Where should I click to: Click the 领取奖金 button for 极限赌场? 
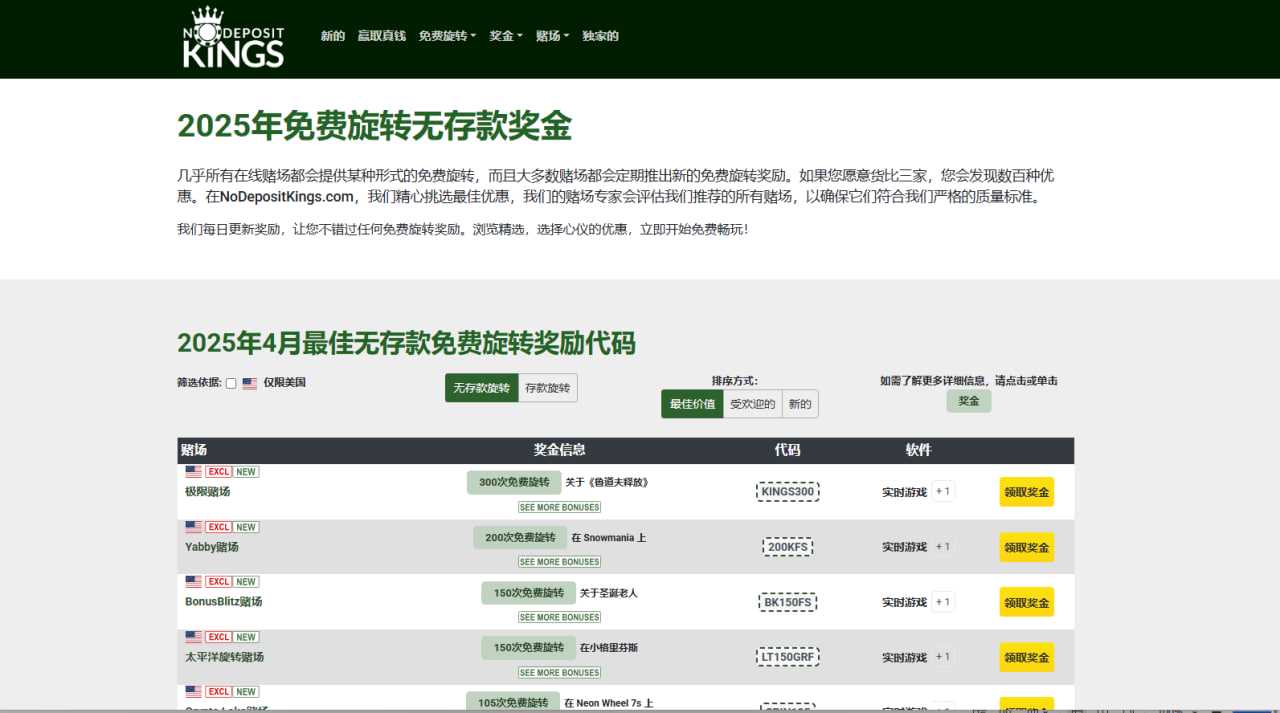coord(1027,492)
